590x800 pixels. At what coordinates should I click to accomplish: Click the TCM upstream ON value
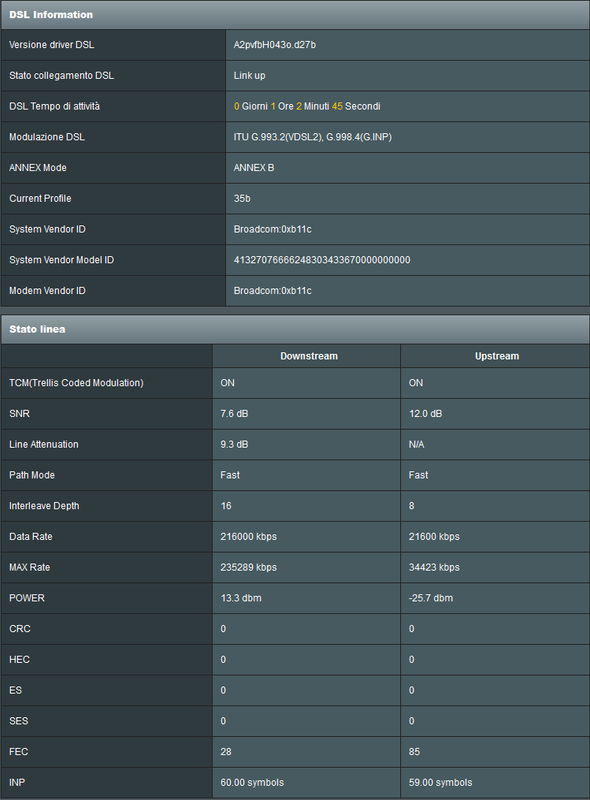416,383
